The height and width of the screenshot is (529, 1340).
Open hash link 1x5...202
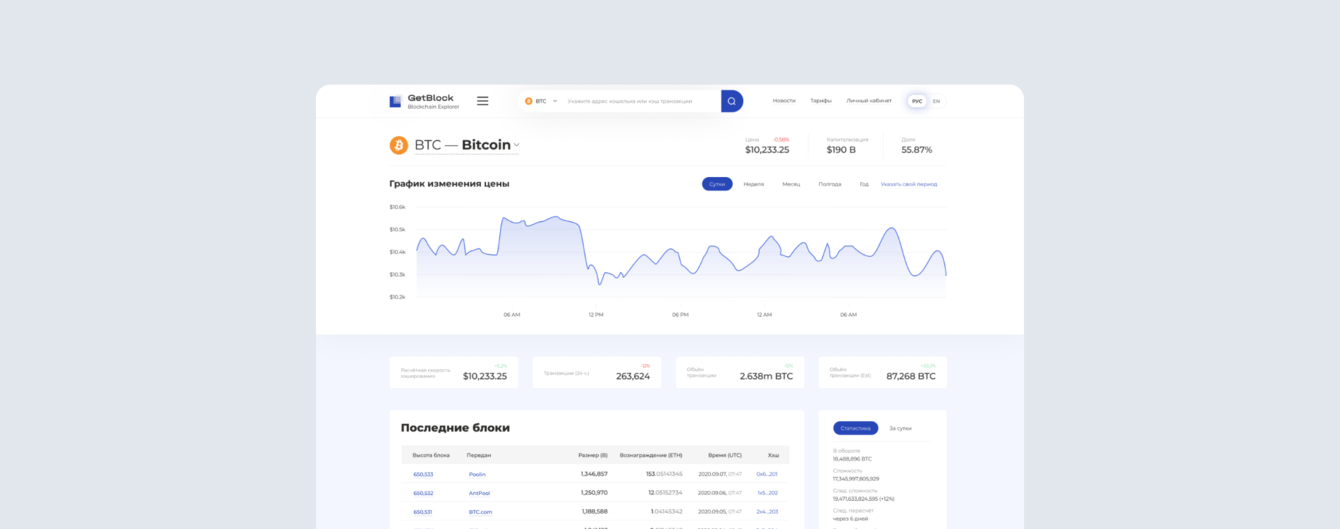coord(767,493)
